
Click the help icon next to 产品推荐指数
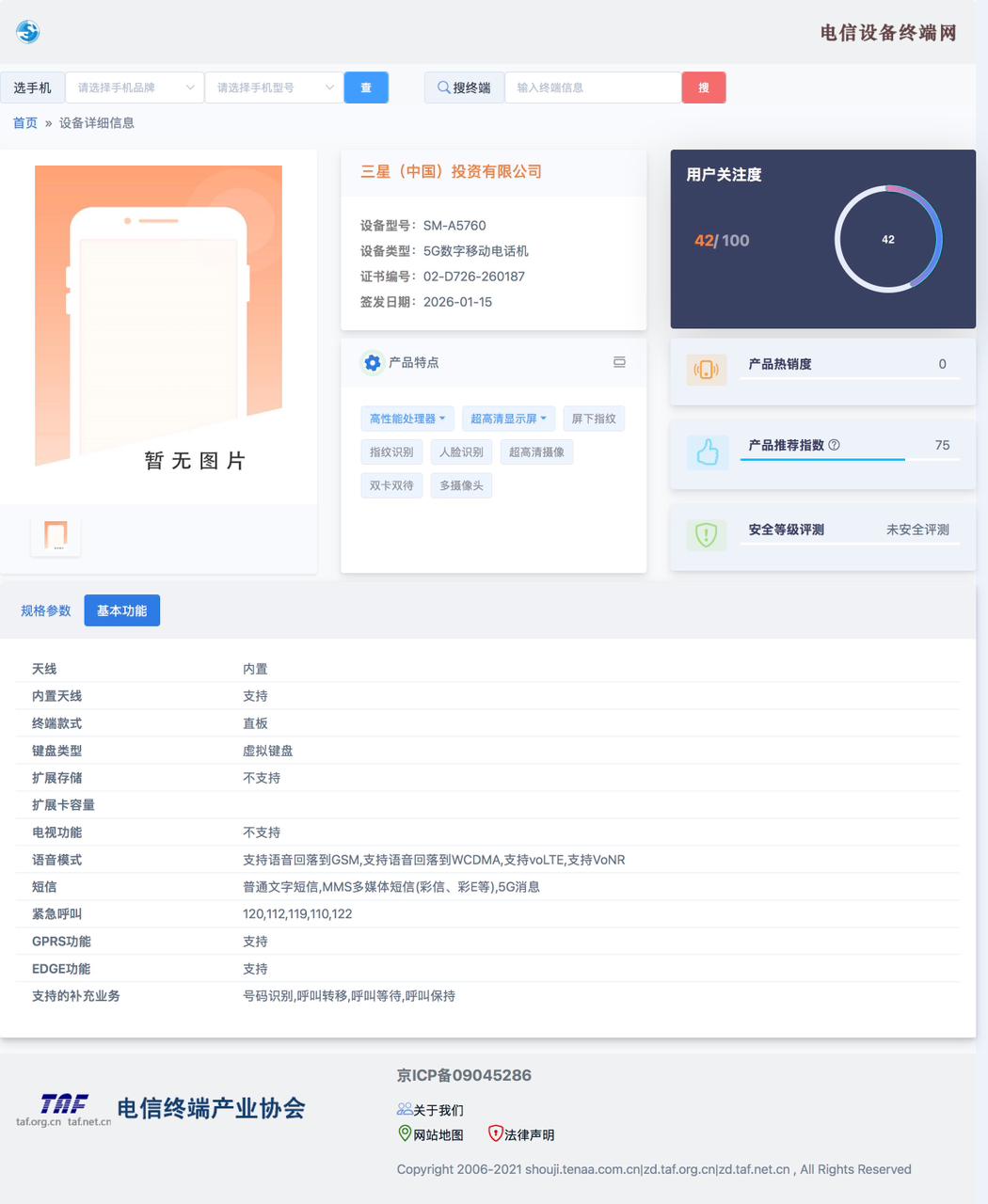[x=834, y=445]
